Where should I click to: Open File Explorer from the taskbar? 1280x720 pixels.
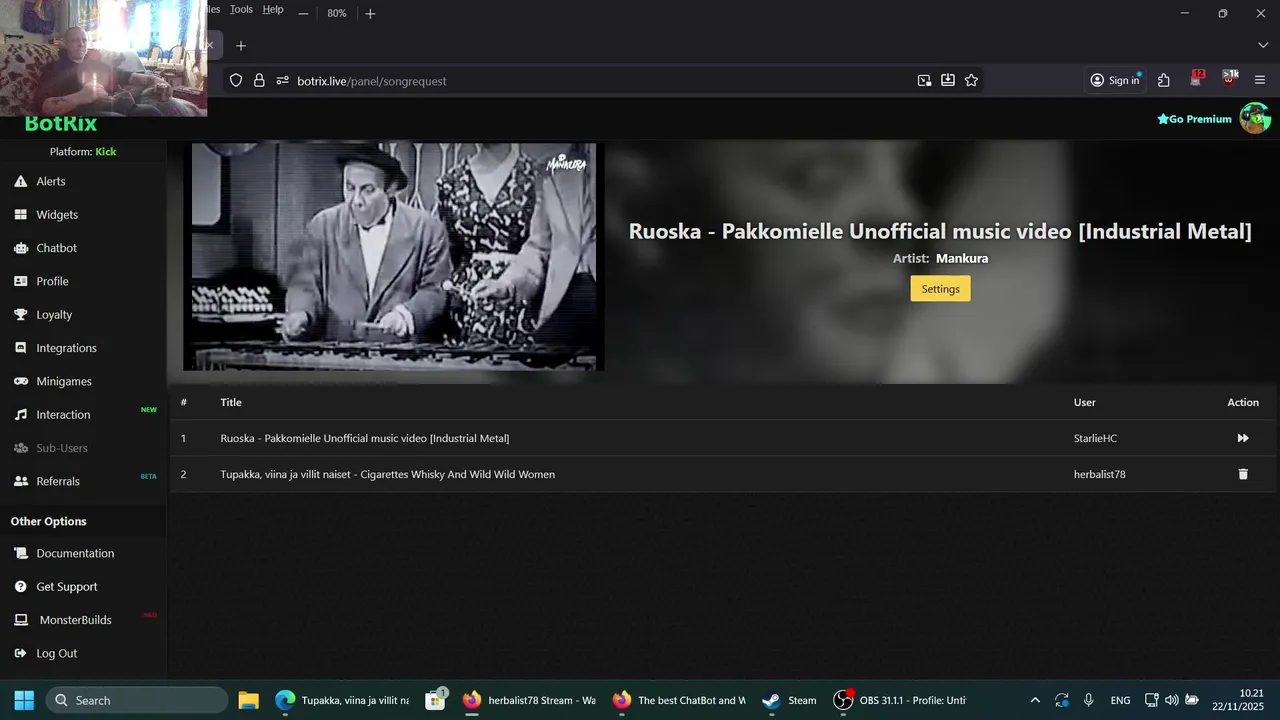[x=248, y=700]
